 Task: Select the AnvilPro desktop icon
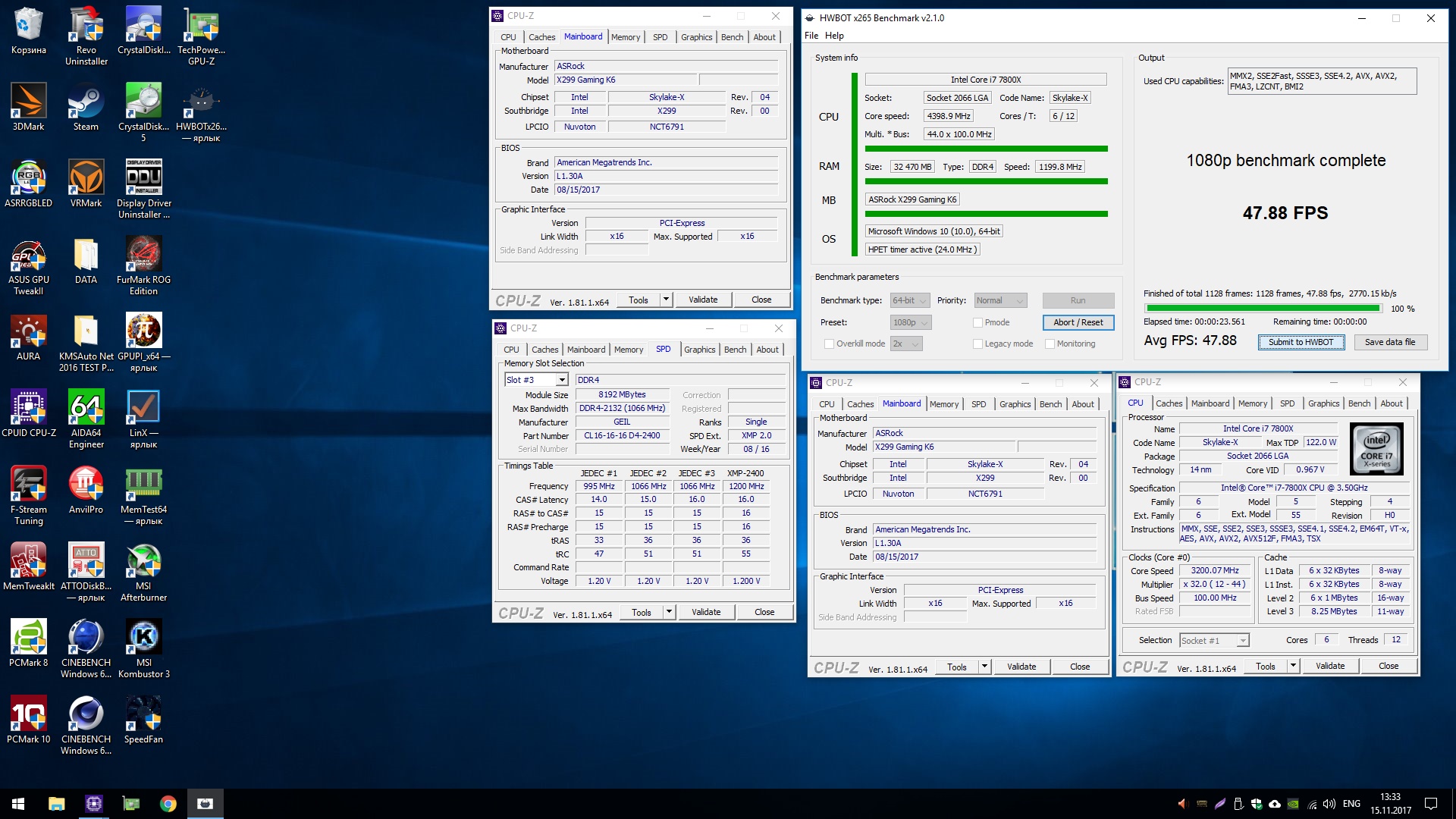point(86,490)
